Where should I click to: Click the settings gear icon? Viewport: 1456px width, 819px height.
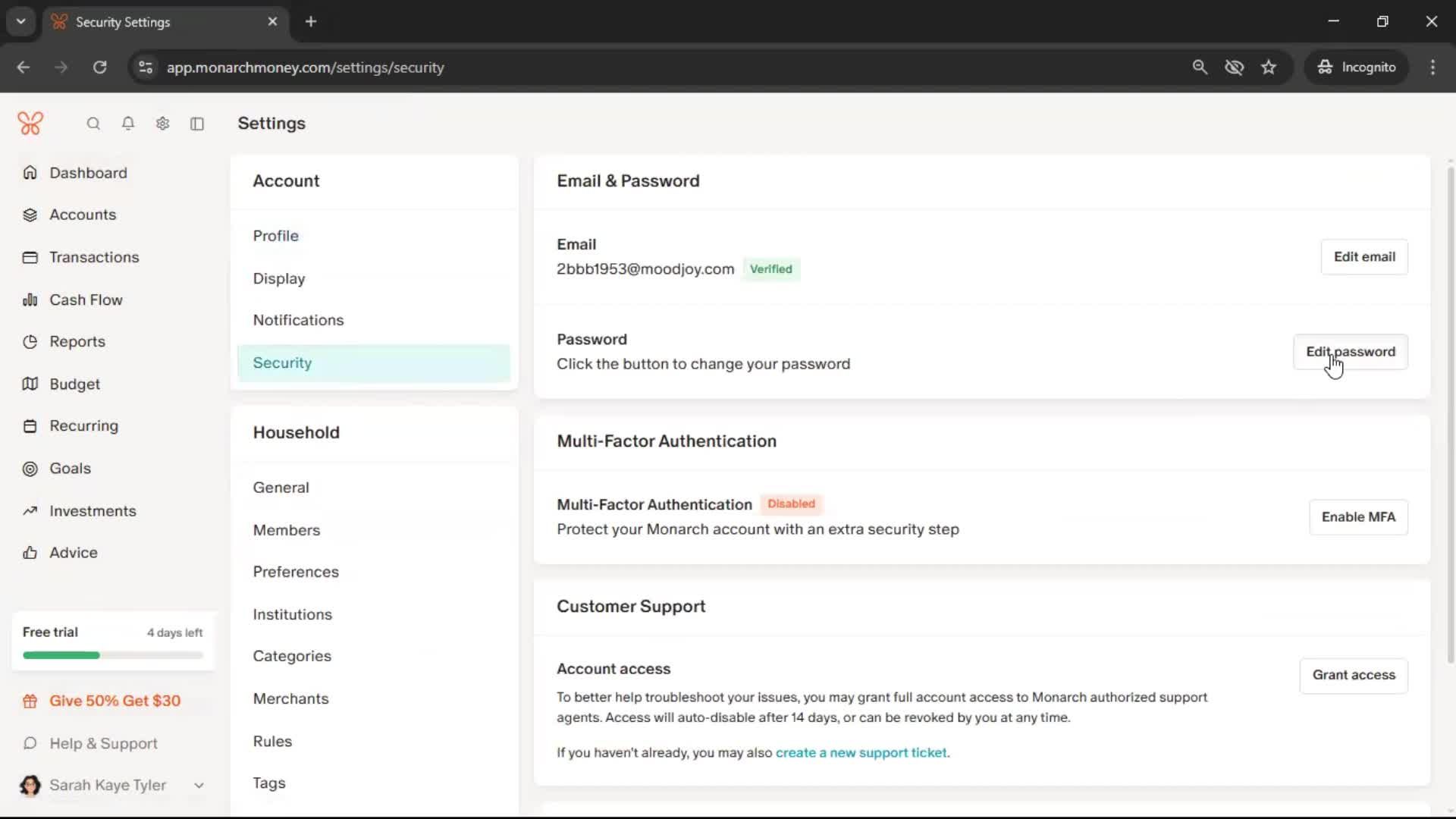click(162, 124)
